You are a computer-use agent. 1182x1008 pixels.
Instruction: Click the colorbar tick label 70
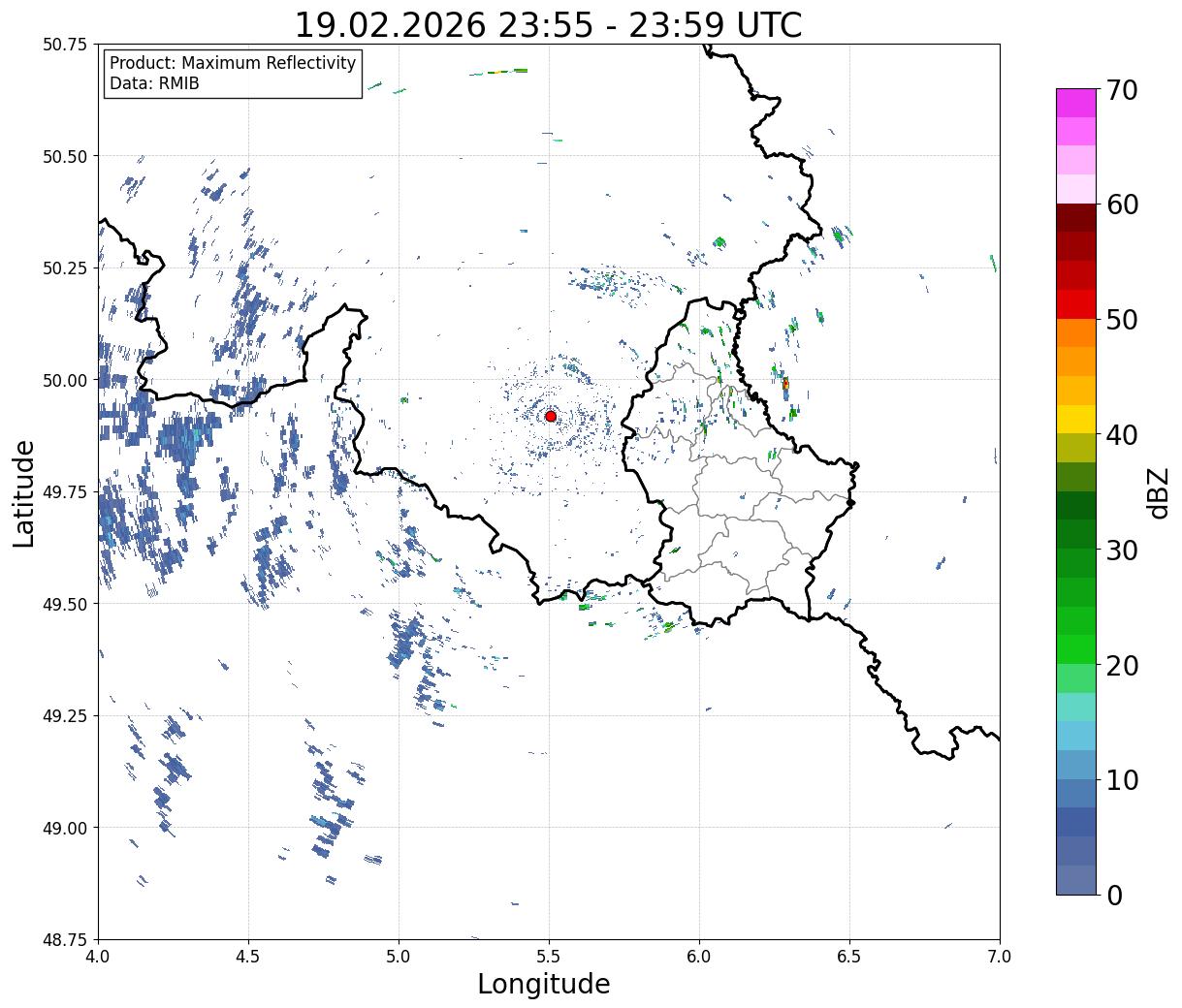(1123, 89)
